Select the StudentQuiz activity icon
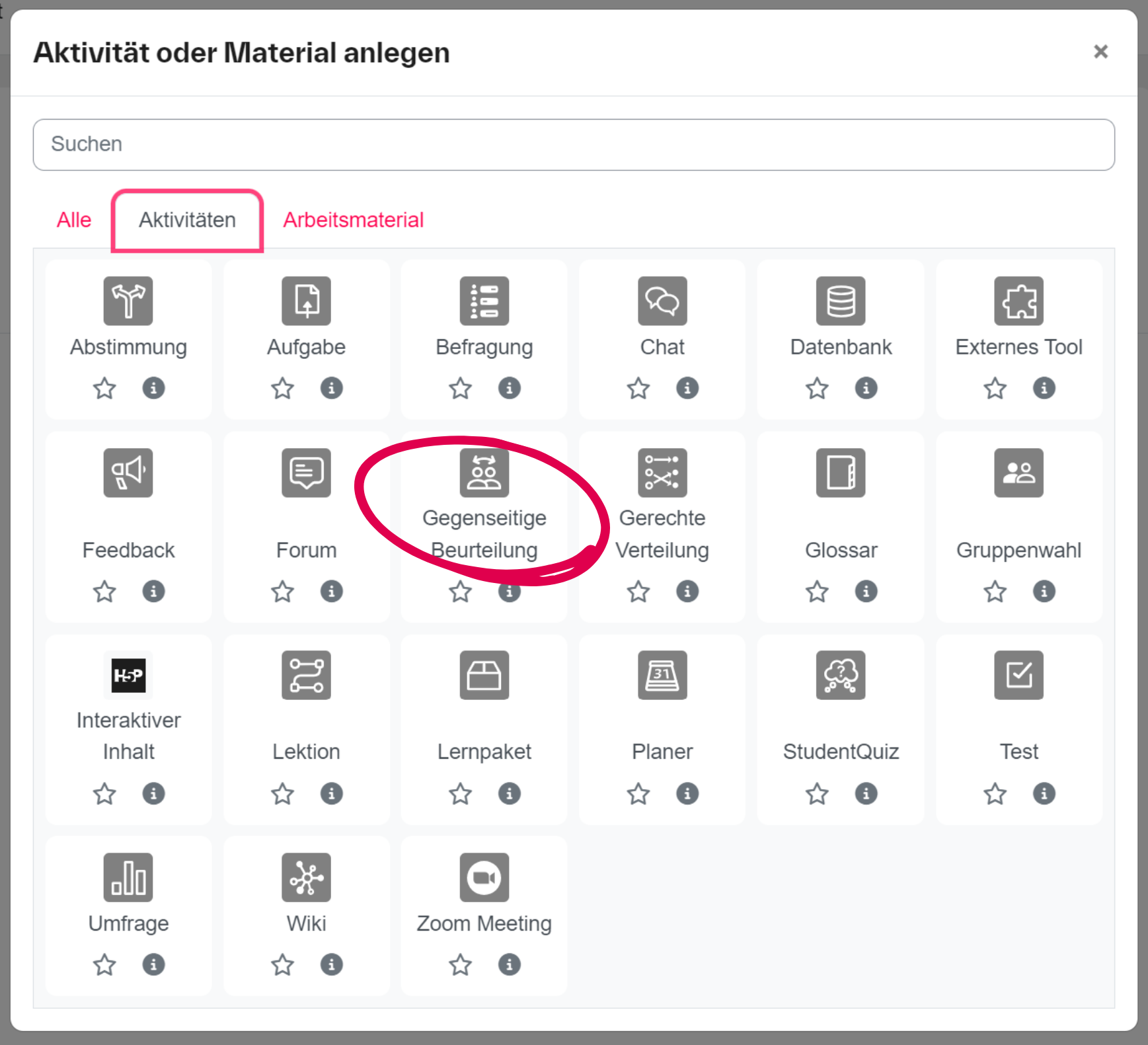The image size is (1148, 1045). tap(840, 675)
